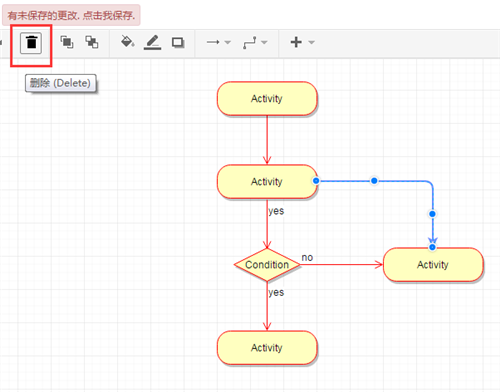Select the To Back icon
The height and width of the screenshot is (392, 500).
[92, 42]
